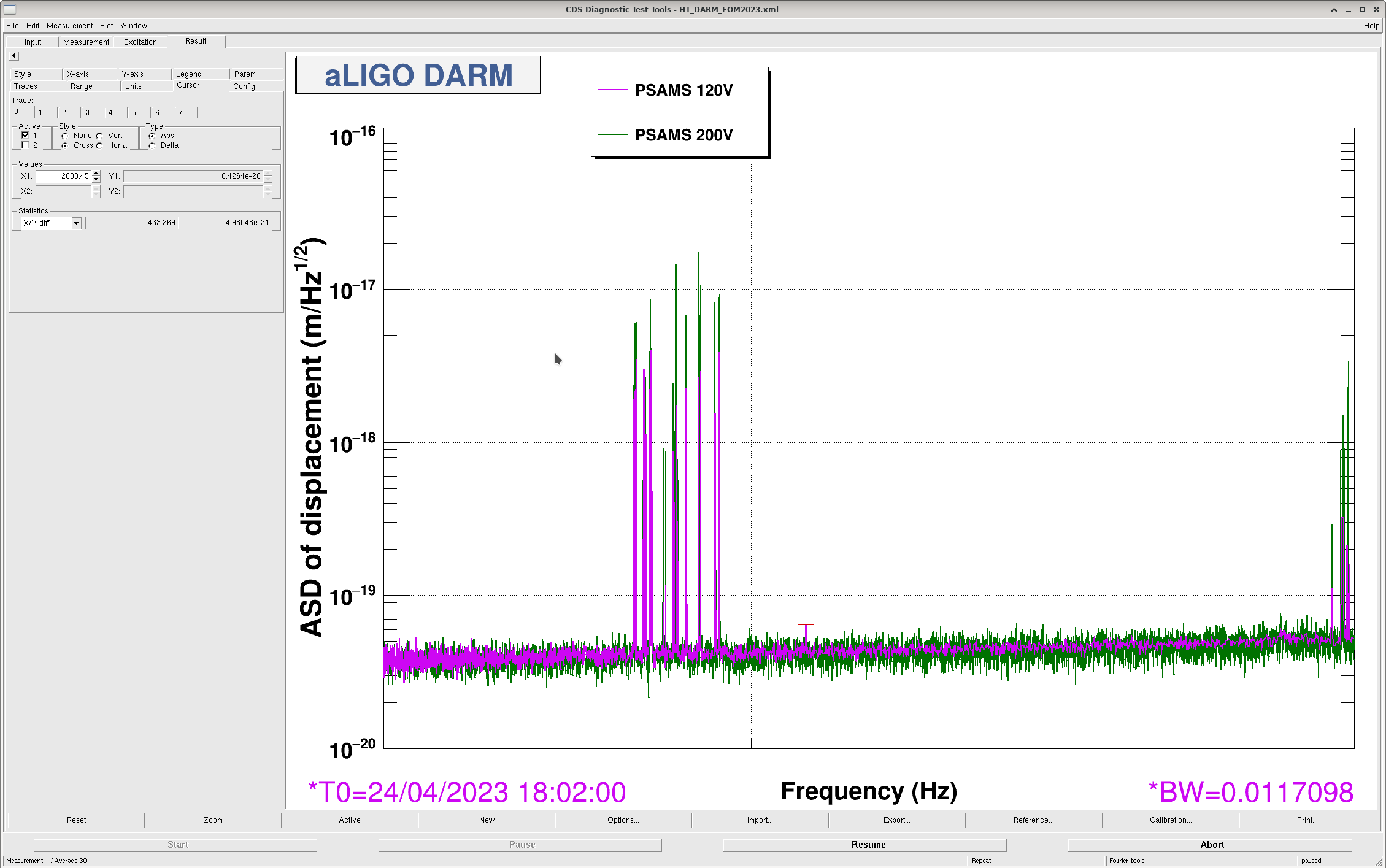1386x868 pixels.
Task: Open the Traces options tab
Action: click(38, 86)
